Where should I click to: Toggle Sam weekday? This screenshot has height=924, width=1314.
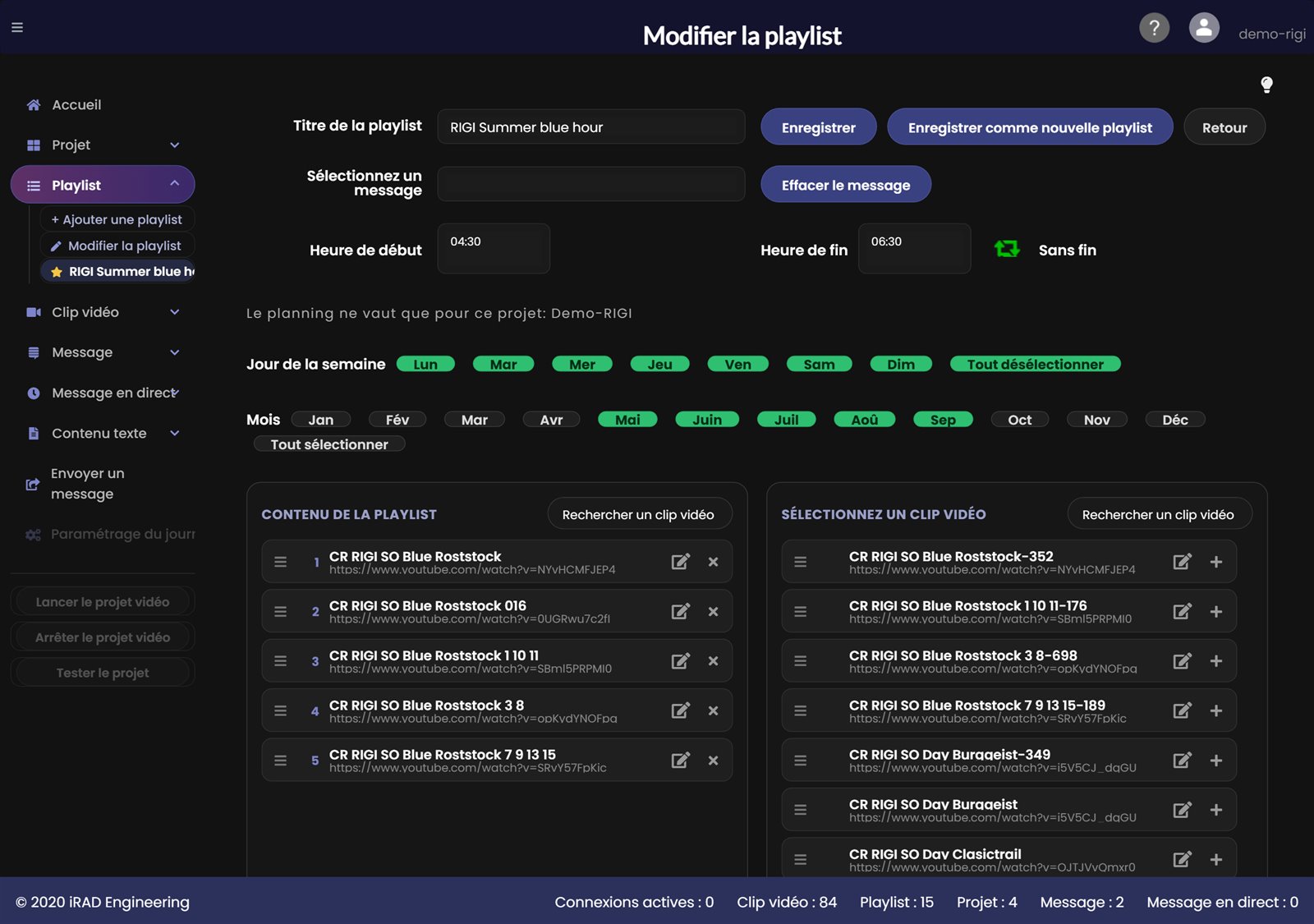point(819,364)
